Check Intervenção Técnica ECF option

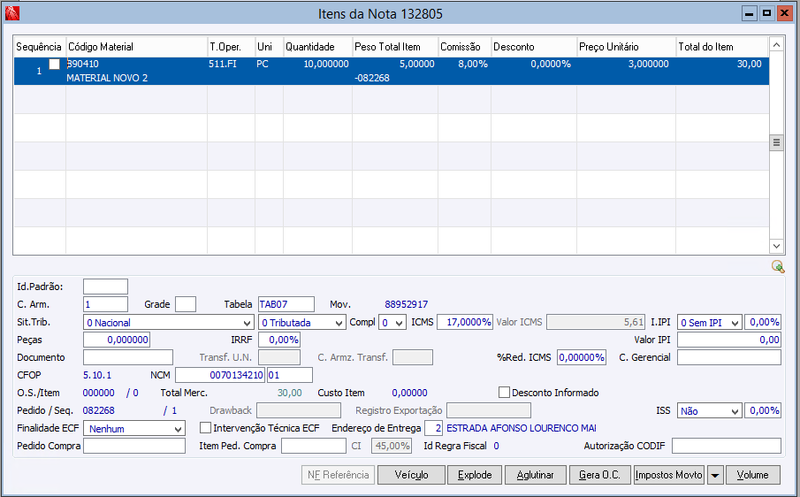[205, 428]
